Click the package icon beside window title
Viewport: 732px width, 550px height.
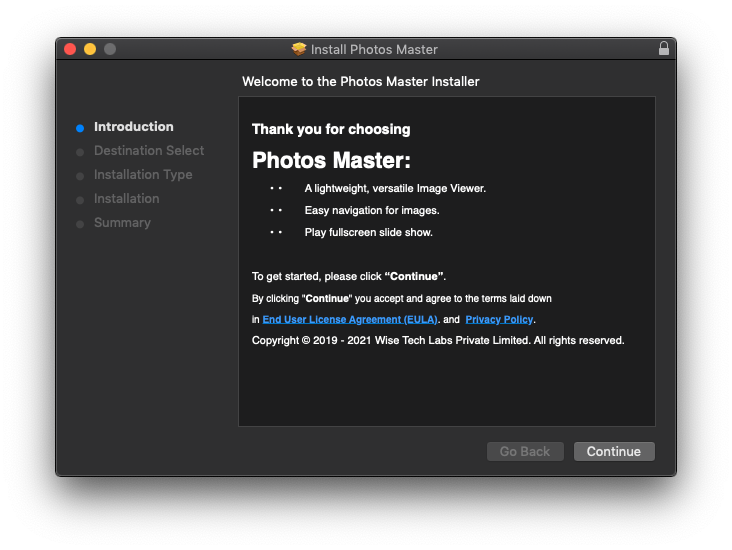299,49
